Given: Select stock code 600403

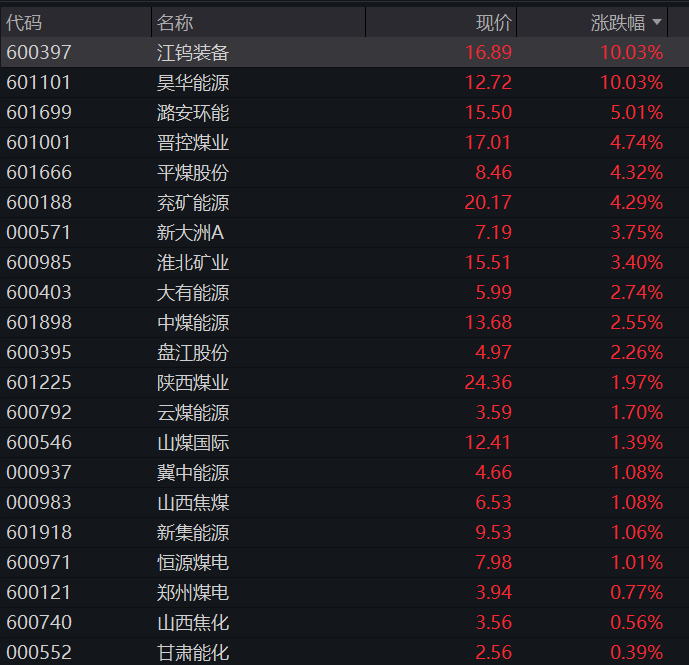Looking at the screenshot, I should [39, 293].
